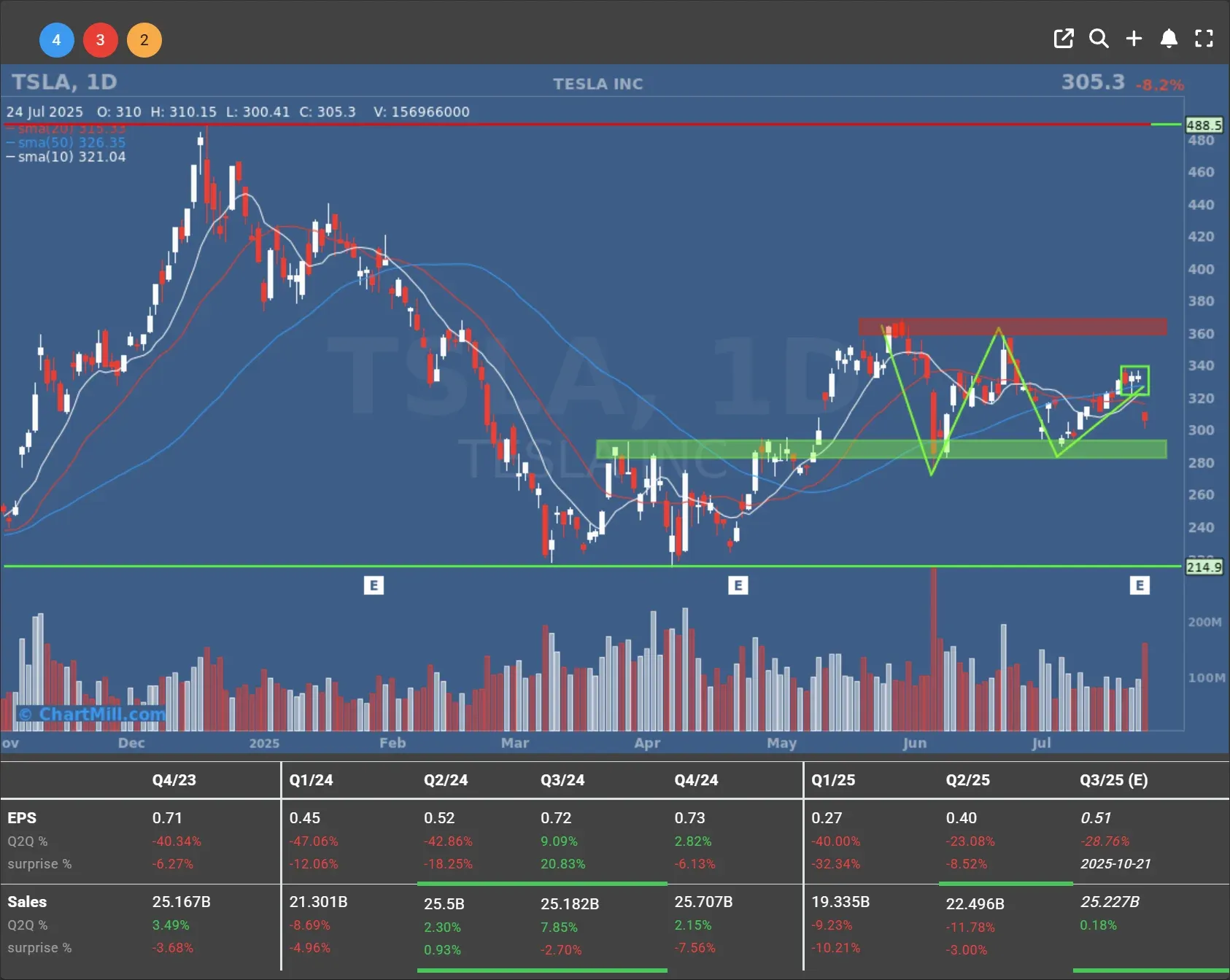The image size is (1230, 980).
Task: Click estimated EPS 0.51 for Q3/25
Action: pyautogui.click(x=1096, y=818)
